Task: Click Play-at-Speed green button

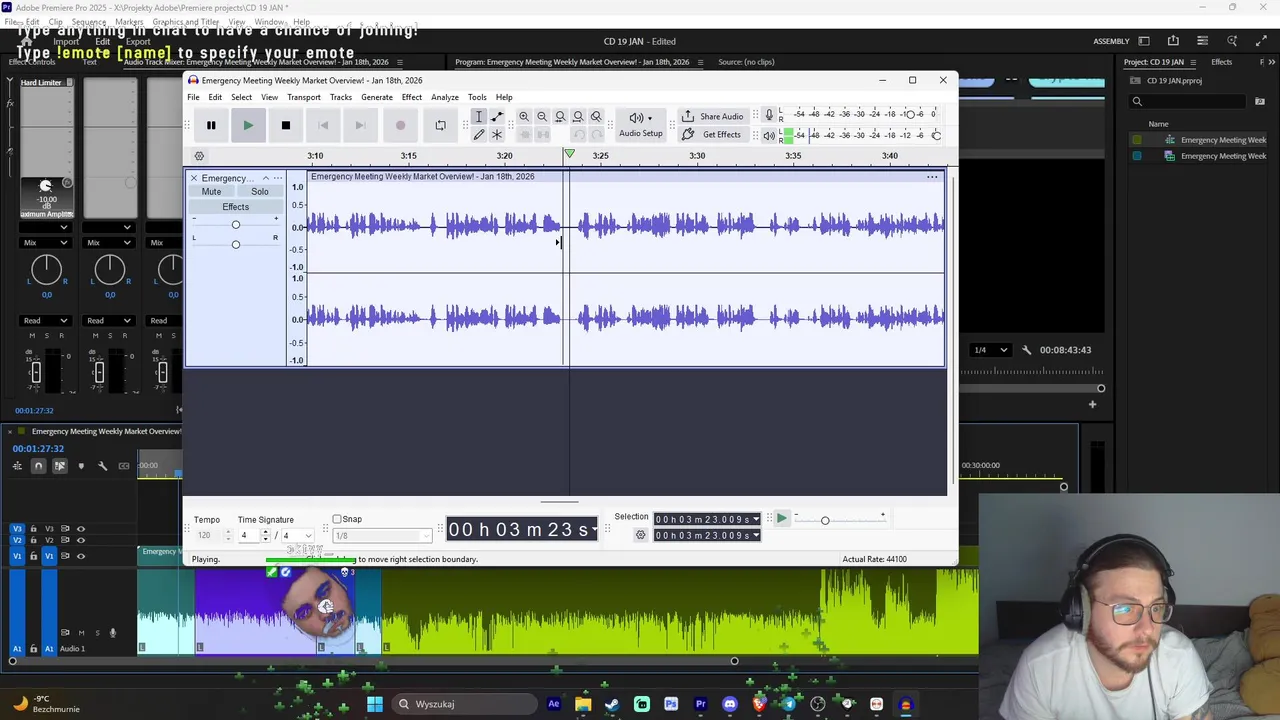Action: coord(782,519)
